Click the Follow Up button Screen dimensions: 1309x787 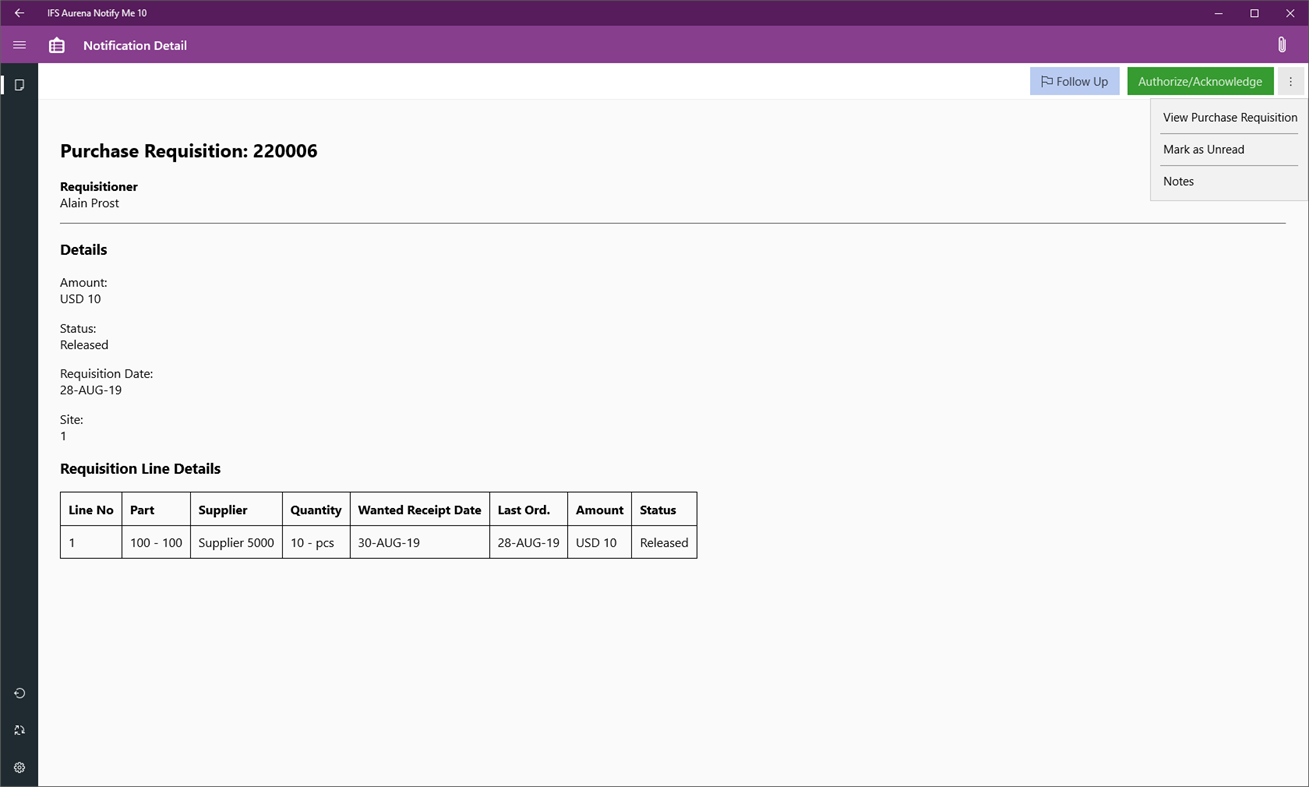[x=1074, y=81]
